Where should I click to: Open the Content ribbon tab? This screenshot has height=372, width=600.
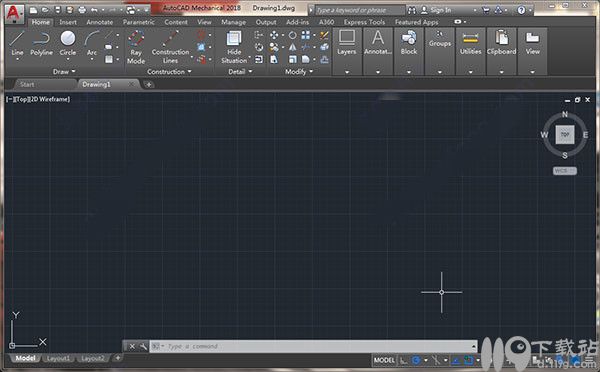click(x=176, y=22)
